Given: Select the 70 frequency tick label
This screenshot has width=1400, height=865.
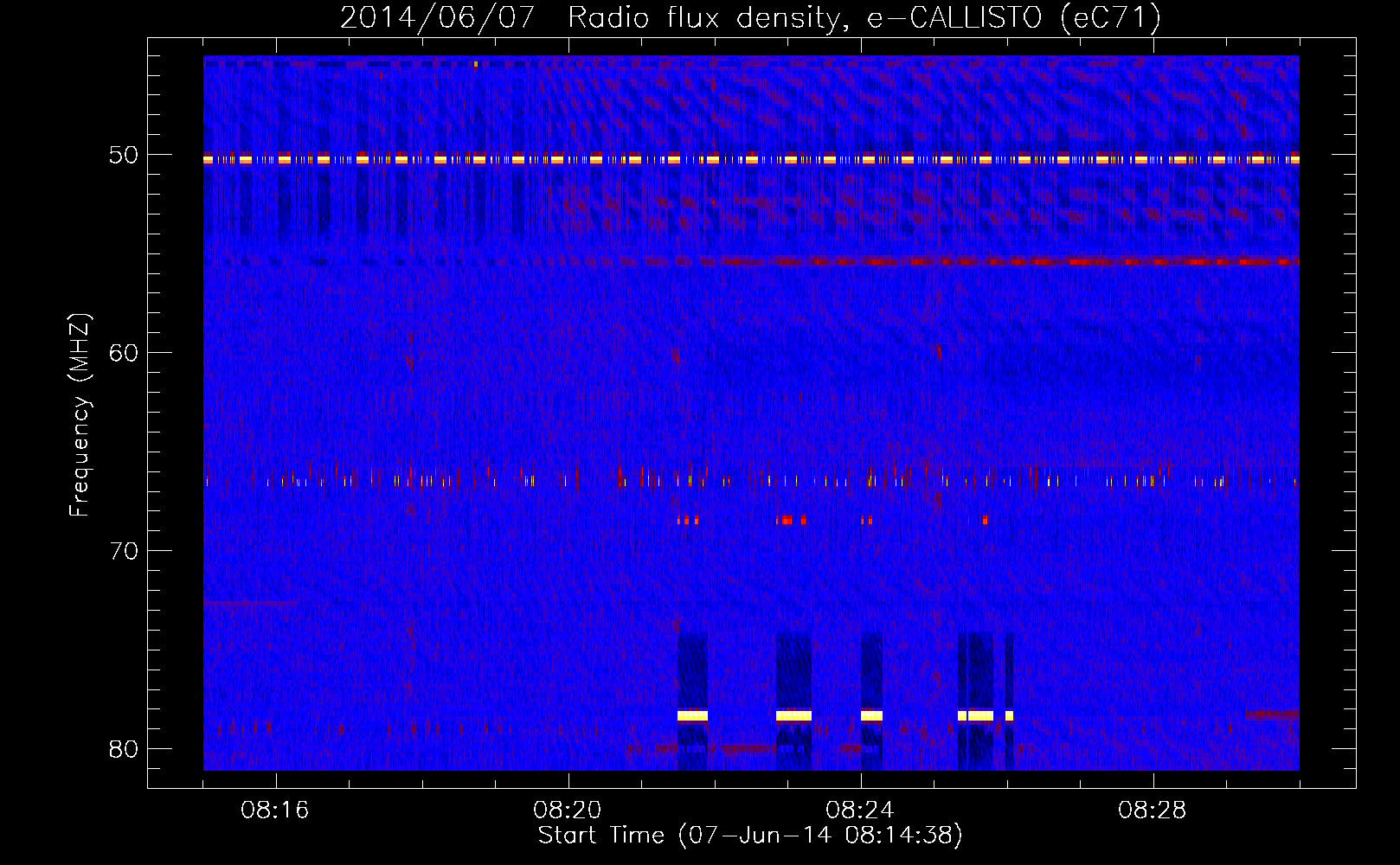Looking at the screenshot, I should pos(124,551).
